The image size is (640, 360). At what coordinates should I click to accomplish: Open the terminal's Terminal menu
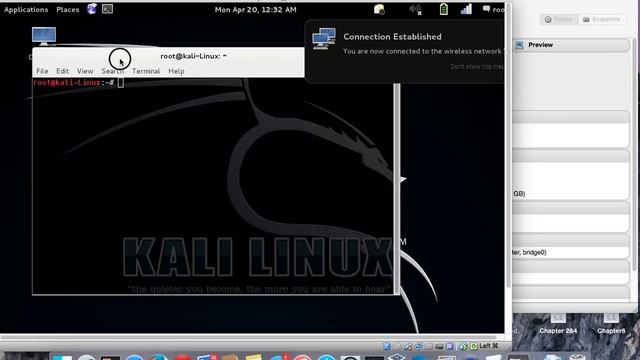tap(146, 71)
